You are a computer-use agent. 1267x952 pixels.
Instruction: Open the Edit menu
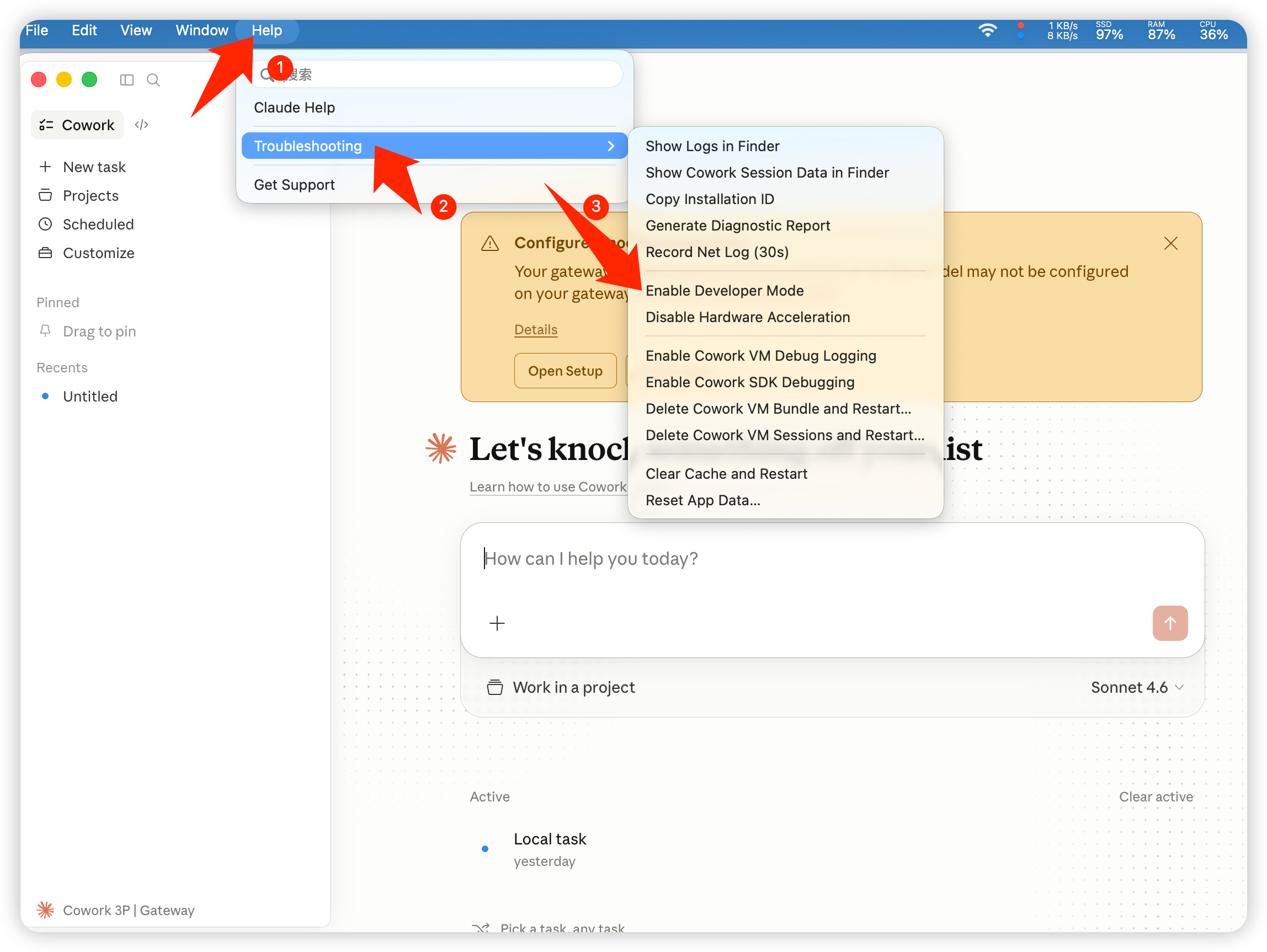pos(84,30)
